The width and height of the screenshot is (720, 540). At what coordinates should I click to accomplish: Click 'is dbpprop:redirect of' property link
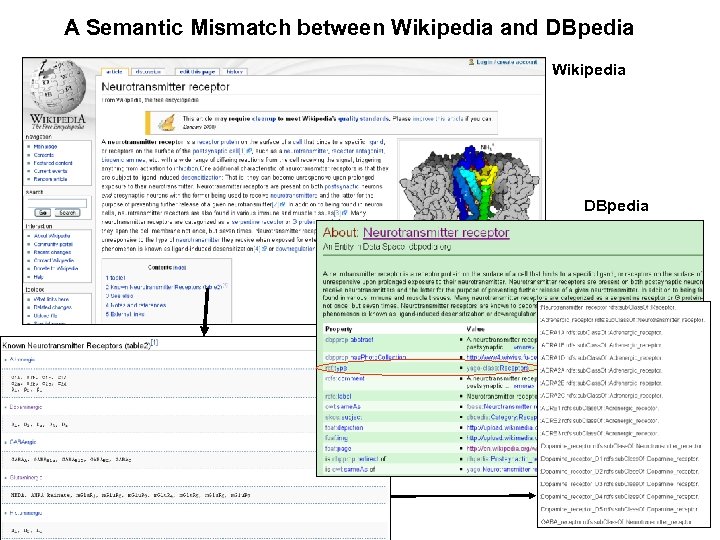355,459
